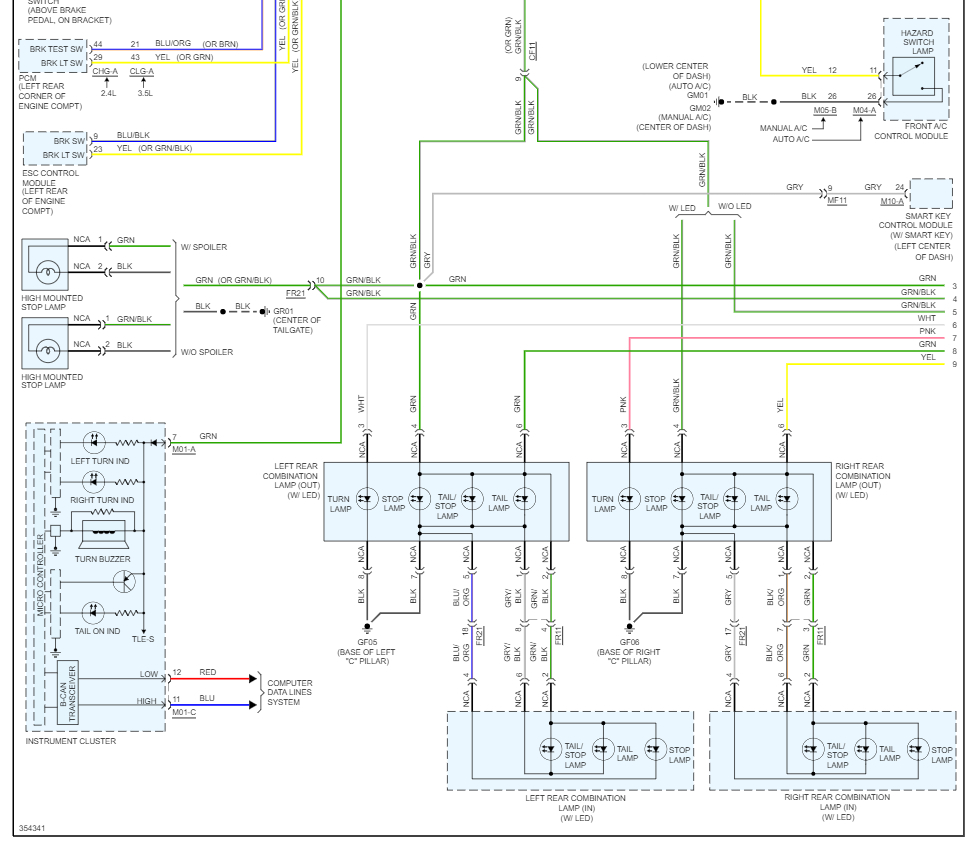
Task: Click turn lamp LED in left rear lamp (OUT)
Action: pyautogui.click(x=367, y=499)
